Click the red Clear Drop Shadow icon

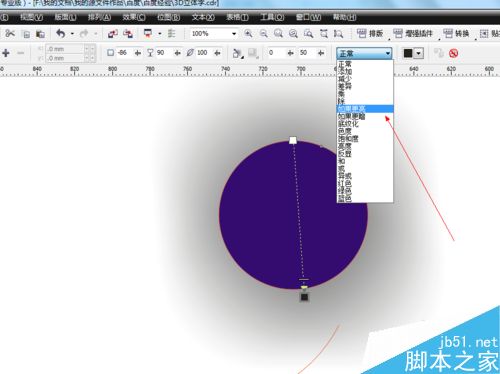[x=453, y=53]
